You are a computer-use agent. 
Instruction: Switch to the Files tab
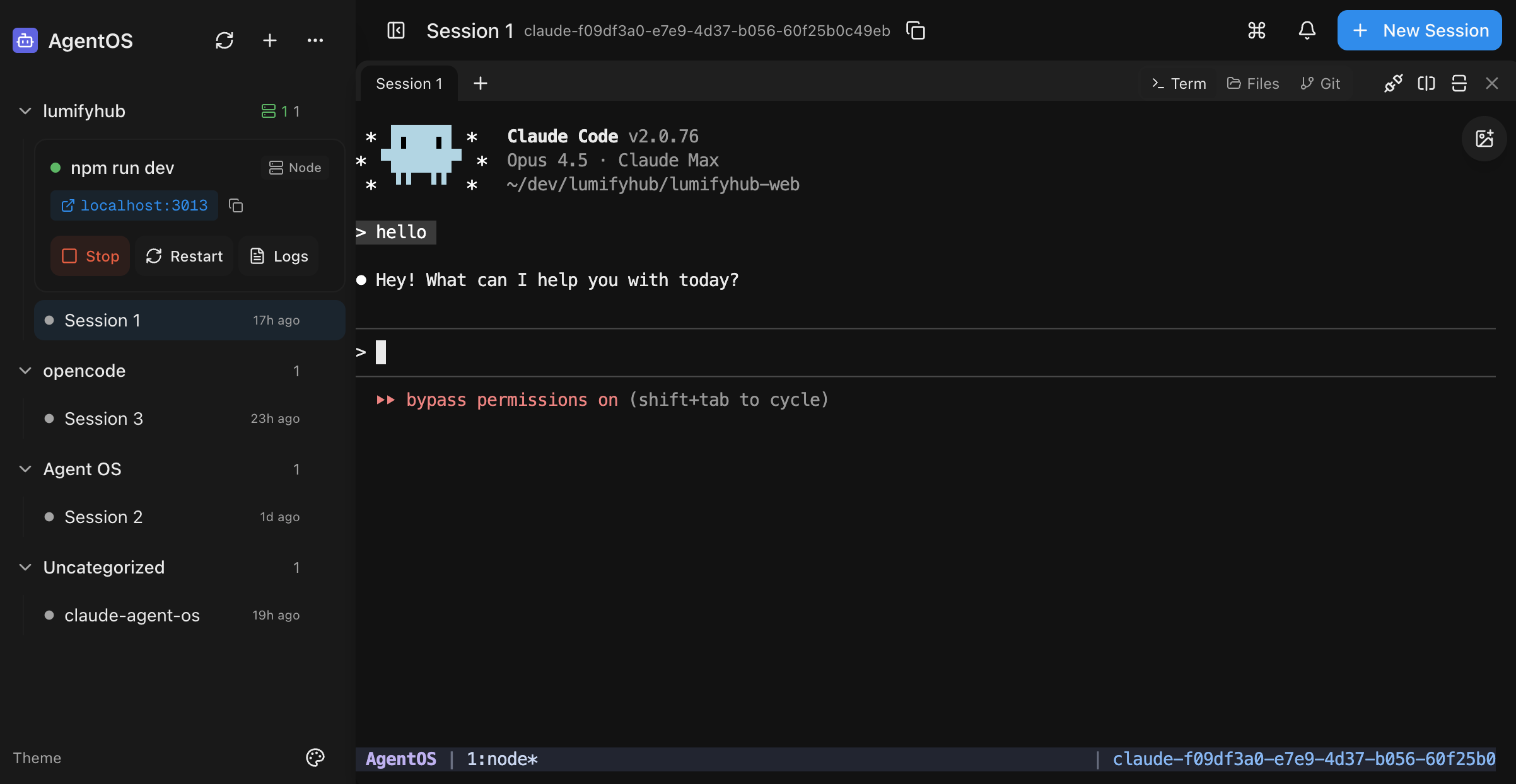1252,83
